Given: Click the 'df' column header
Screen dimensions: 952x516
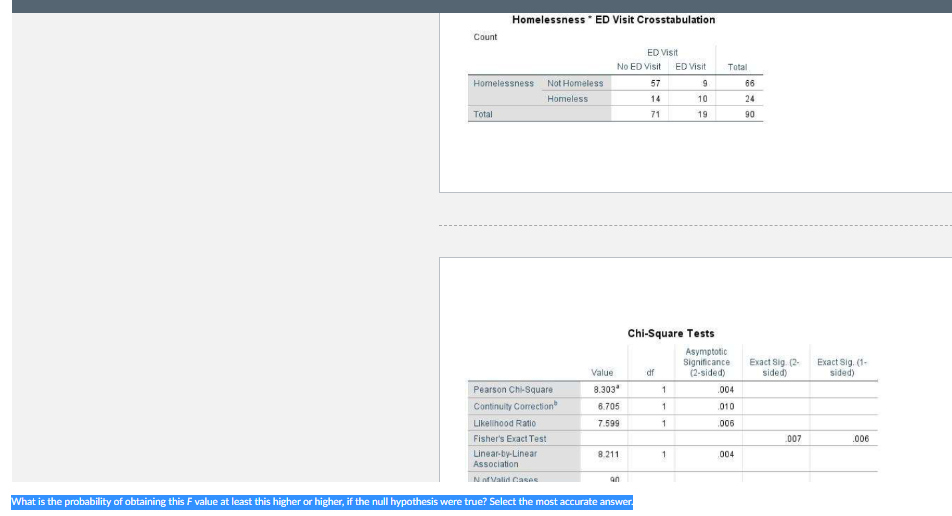Looking at the screenshot, I should coord(650,373).
